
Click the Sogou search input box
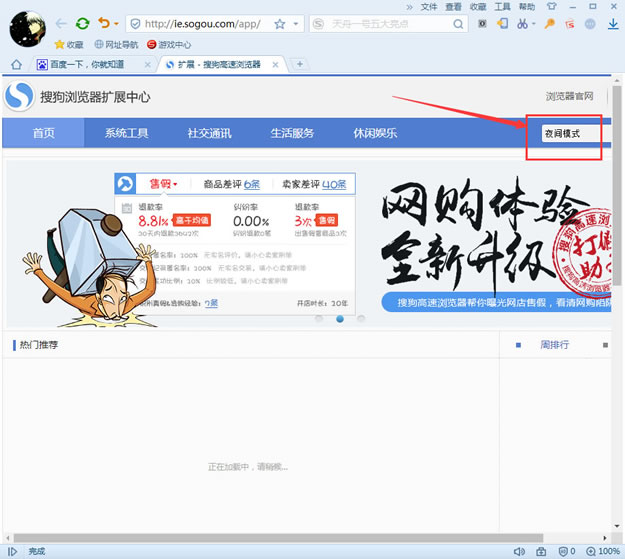tap(389, 24)
